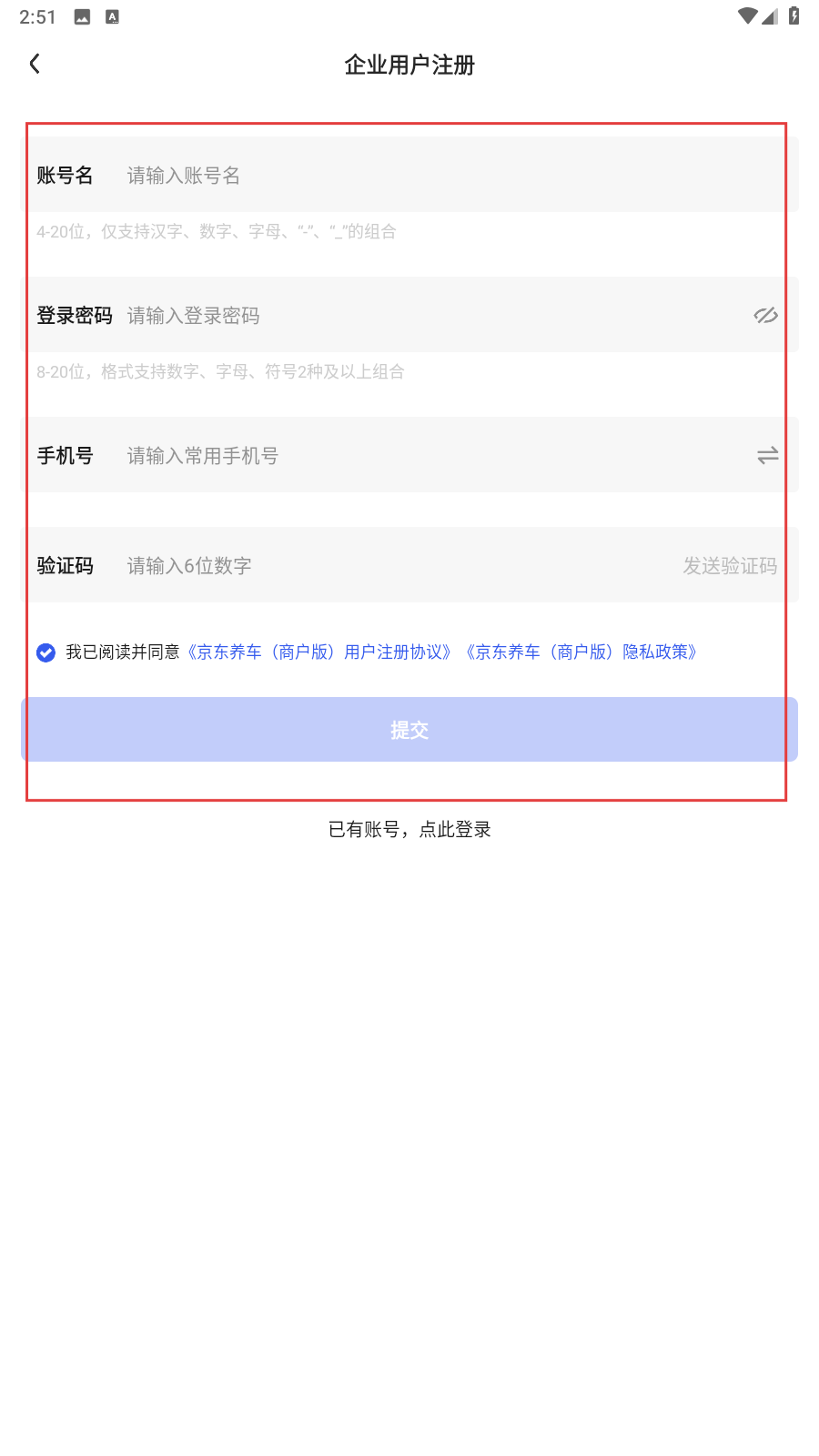Open 京东养车（商户版）用户注册协议 link
819x1456 pixels.
pos(319,652)
